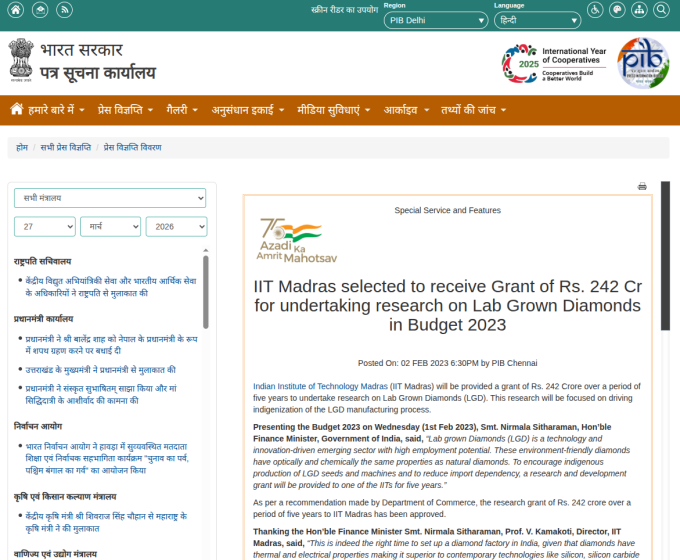This screenshot has height=560, width=680.
Task: Open the month dropdown showing मार्च
Action: point(111,226)
